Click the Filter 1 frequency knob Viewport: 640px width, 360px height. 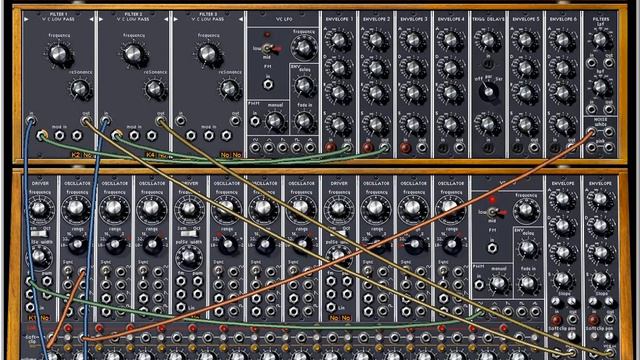(x=59, y=54)
